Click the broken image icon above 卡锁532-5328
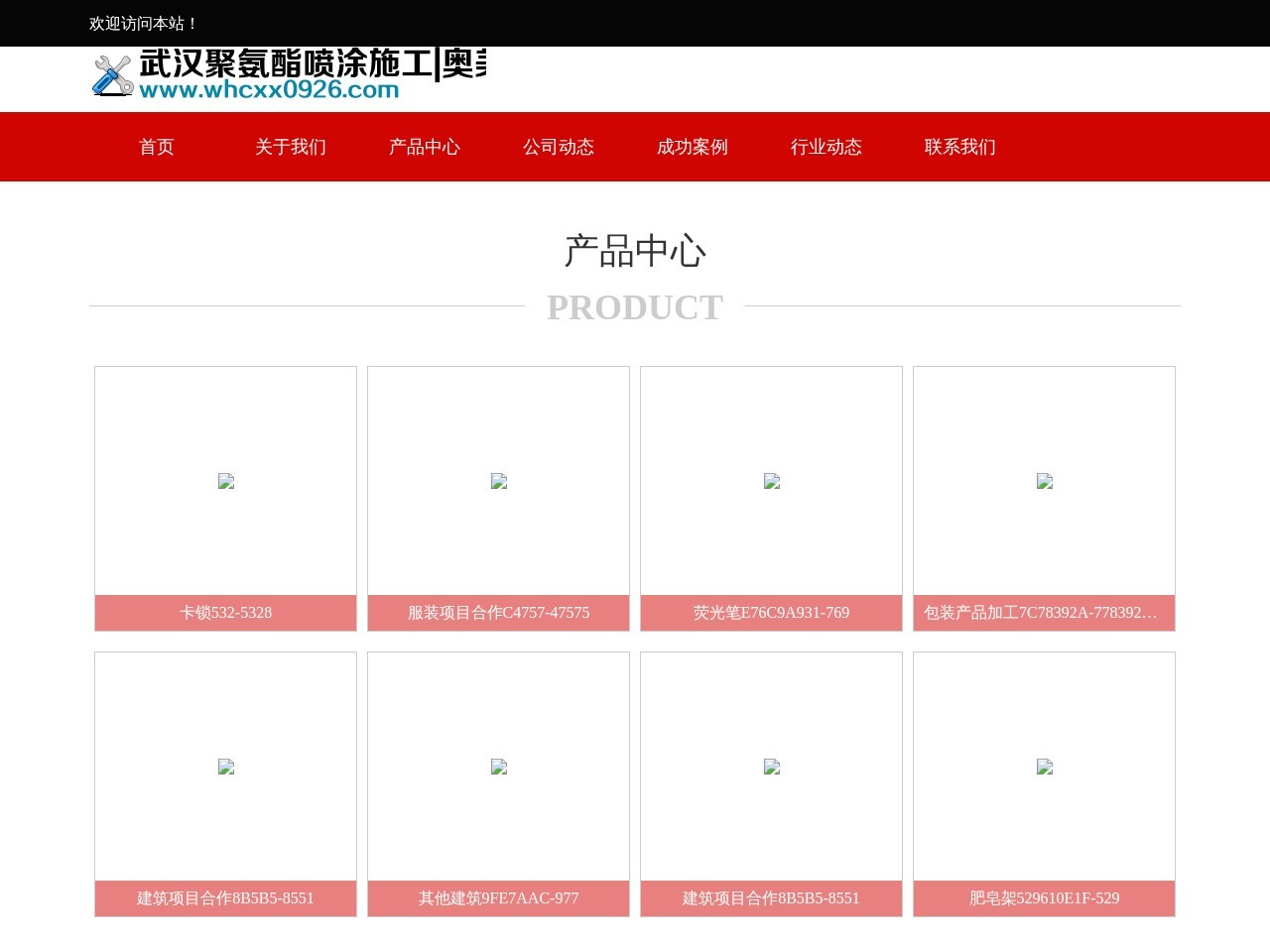1270x952 pixels. (x=226, y=481)
